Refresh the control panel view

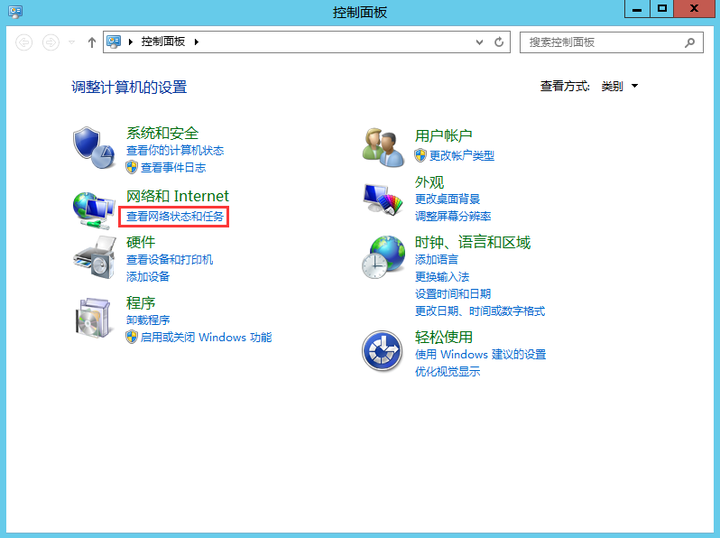(499, 42)
